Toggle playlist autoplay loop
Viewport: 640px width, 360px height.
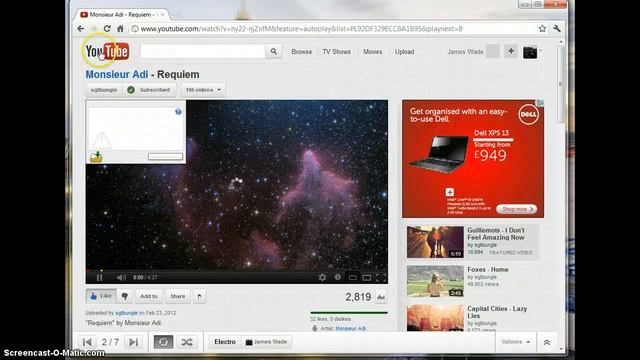coord(163,342)
